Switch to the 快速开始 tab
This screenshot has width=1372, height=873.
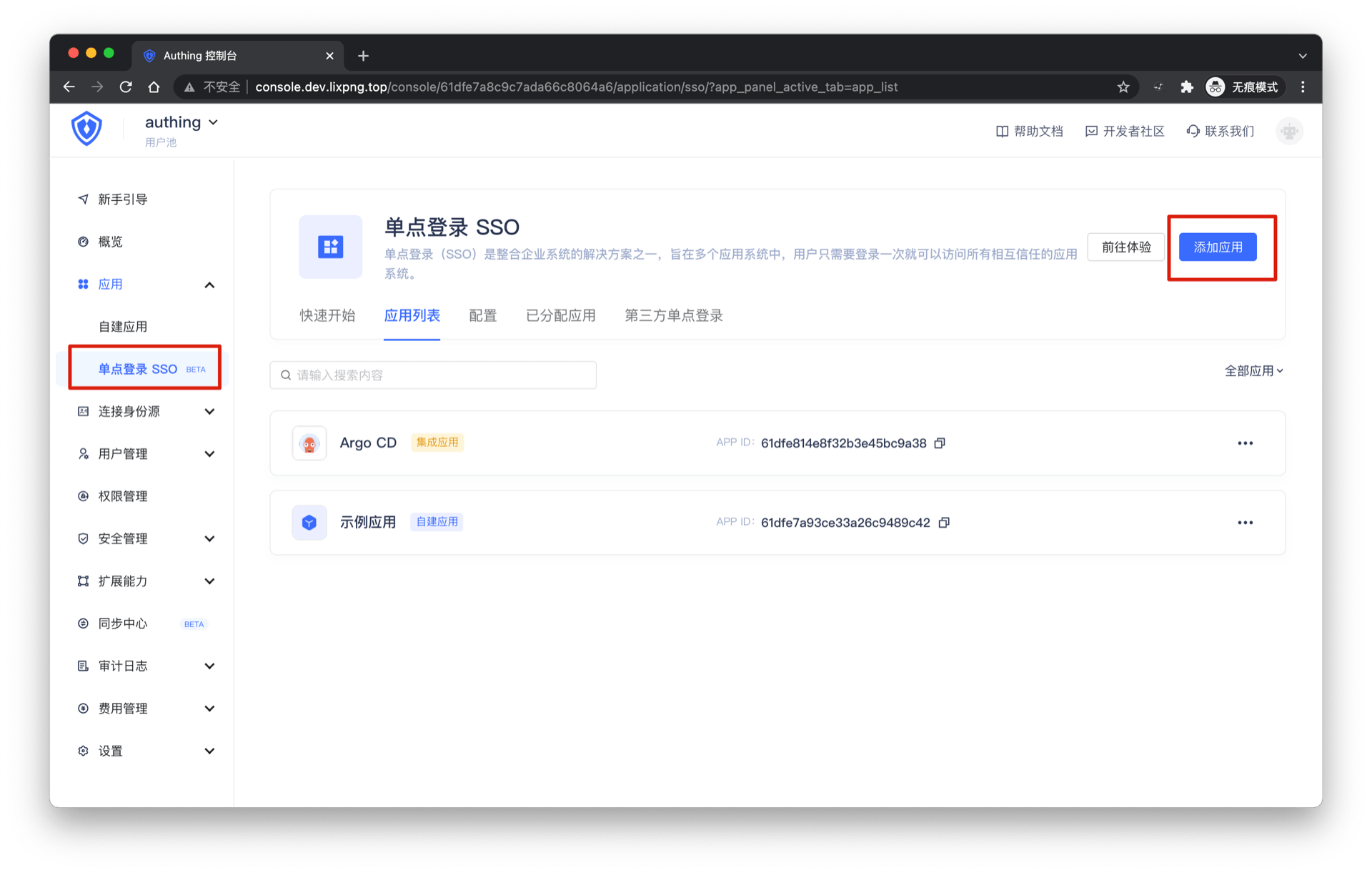point(327,316)
